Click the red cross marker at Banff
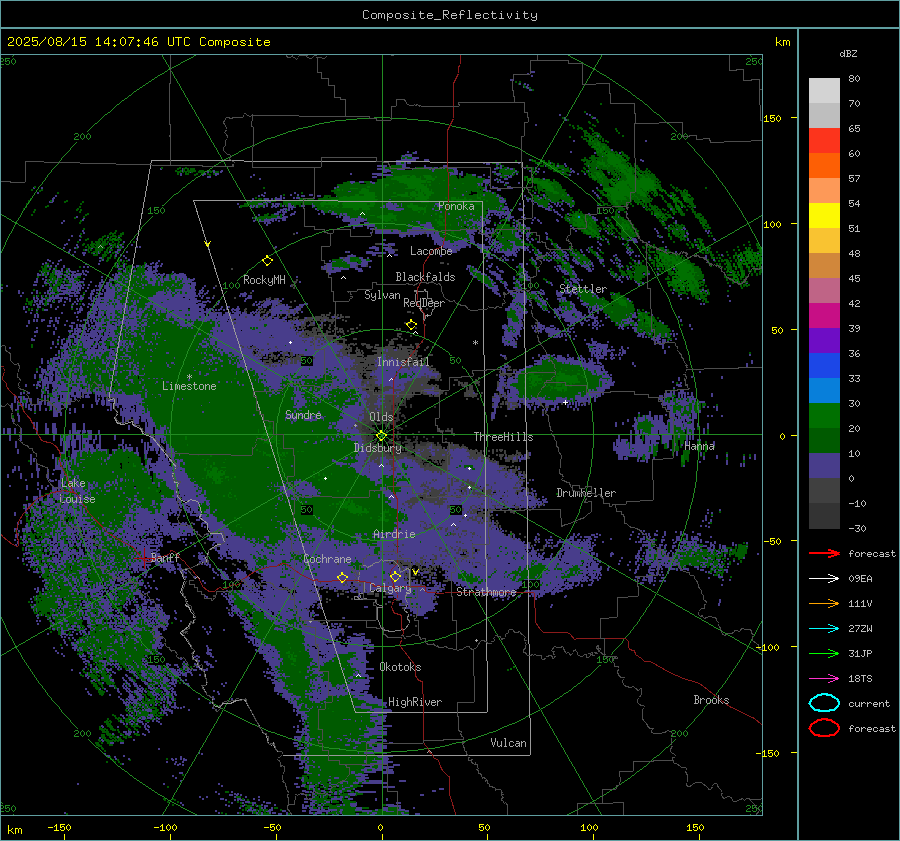This screenshot has width=900, height=841. (143, 558)
